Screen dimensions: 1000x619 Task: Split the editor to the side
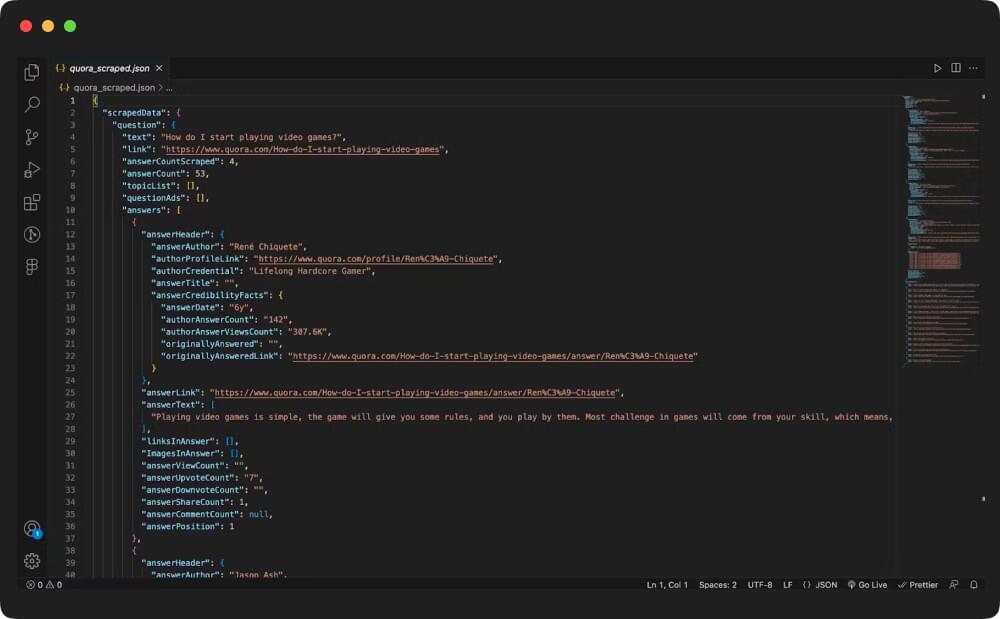click(x=957, y=67)
